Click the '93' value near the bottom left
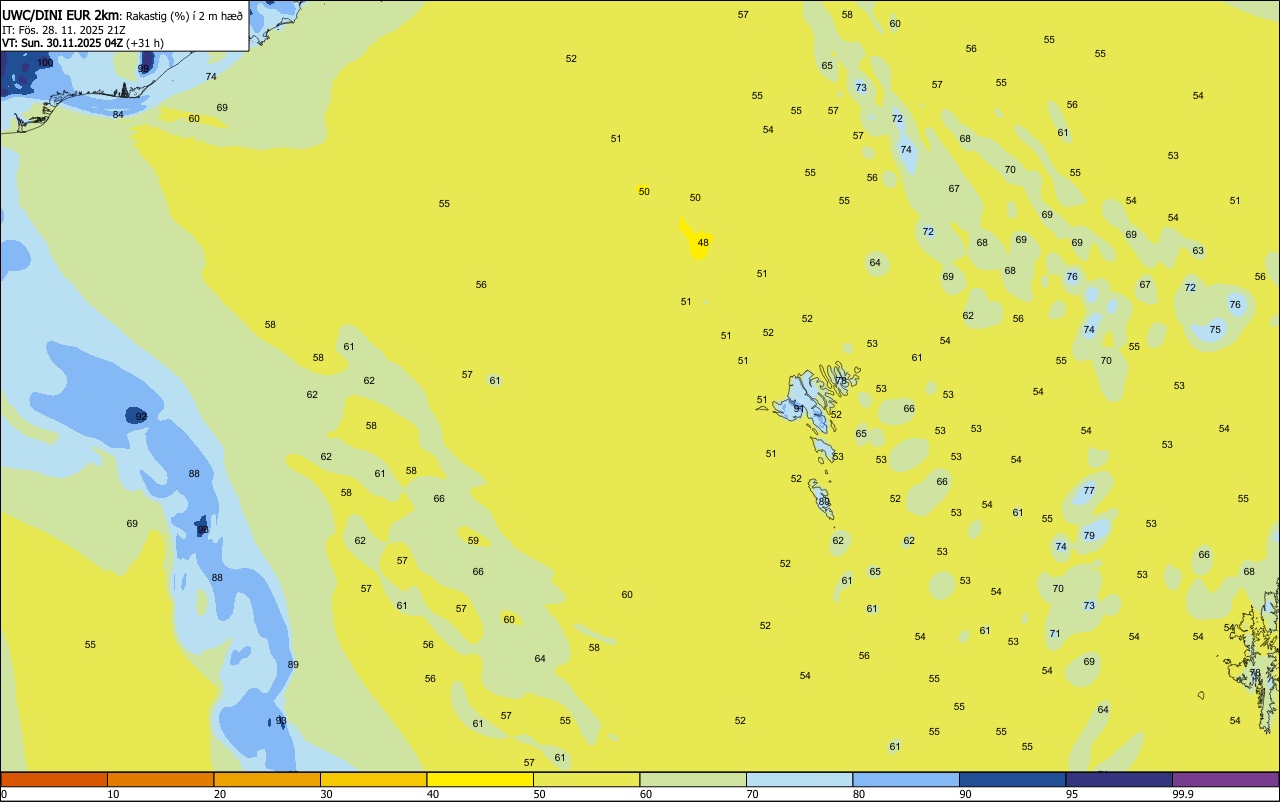 click(281, 721)
